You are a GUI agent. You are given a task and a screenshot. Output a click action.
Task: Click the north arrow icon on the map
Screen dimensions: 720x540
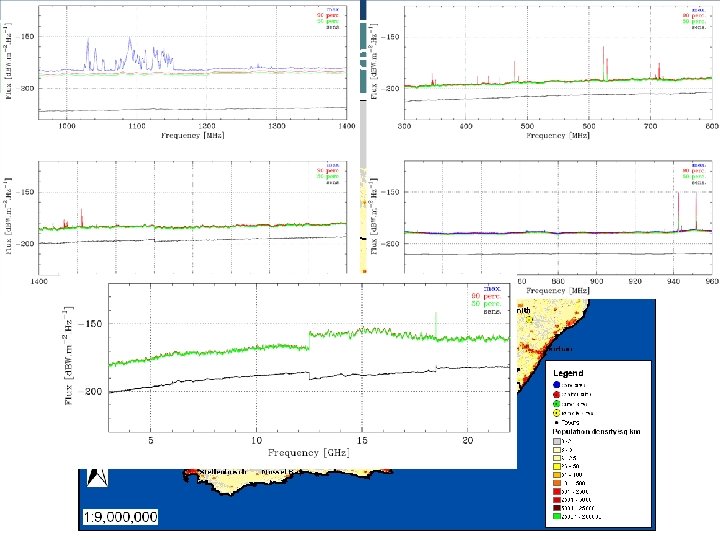point(97,478)
